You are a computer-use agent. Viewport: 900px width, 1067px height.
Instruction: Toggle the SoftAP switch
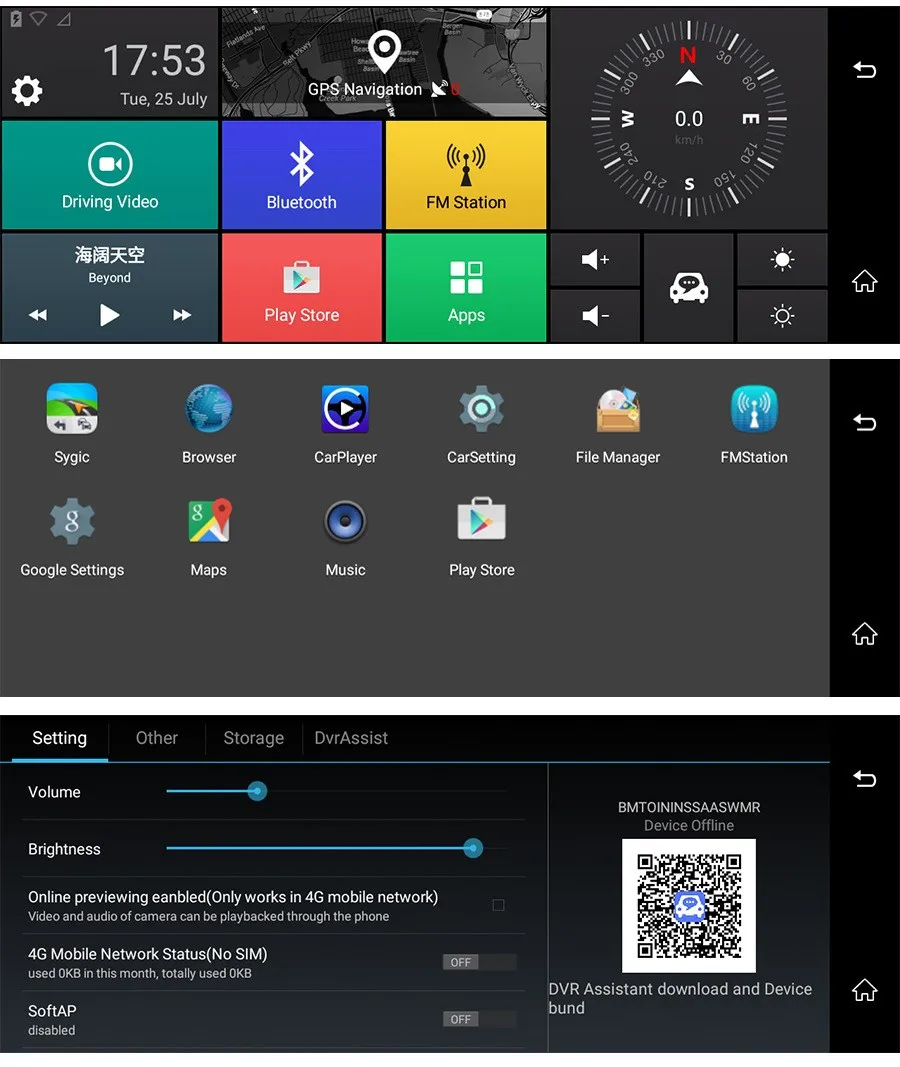[x=479, y=1019]
